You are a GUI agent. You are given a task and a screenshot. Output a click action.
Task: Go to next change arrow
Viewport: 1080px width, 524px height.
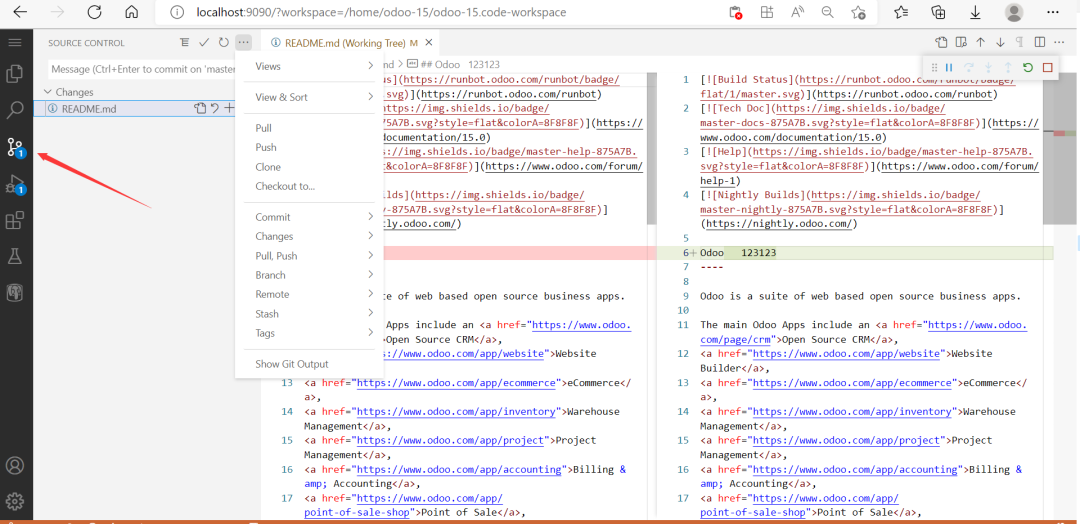[1000, 43]
